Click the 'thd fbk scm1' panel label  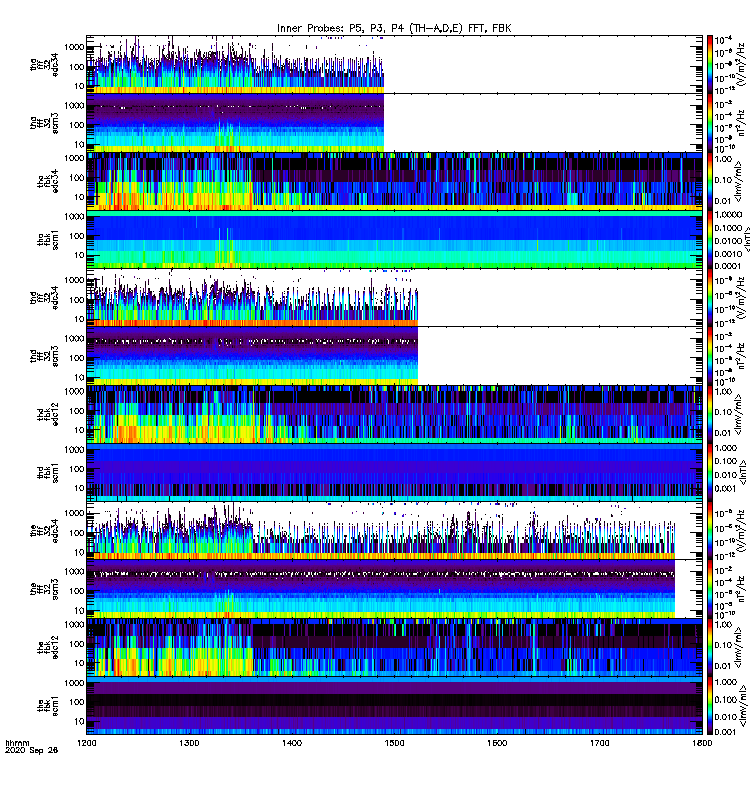click(x=48, y=472)
